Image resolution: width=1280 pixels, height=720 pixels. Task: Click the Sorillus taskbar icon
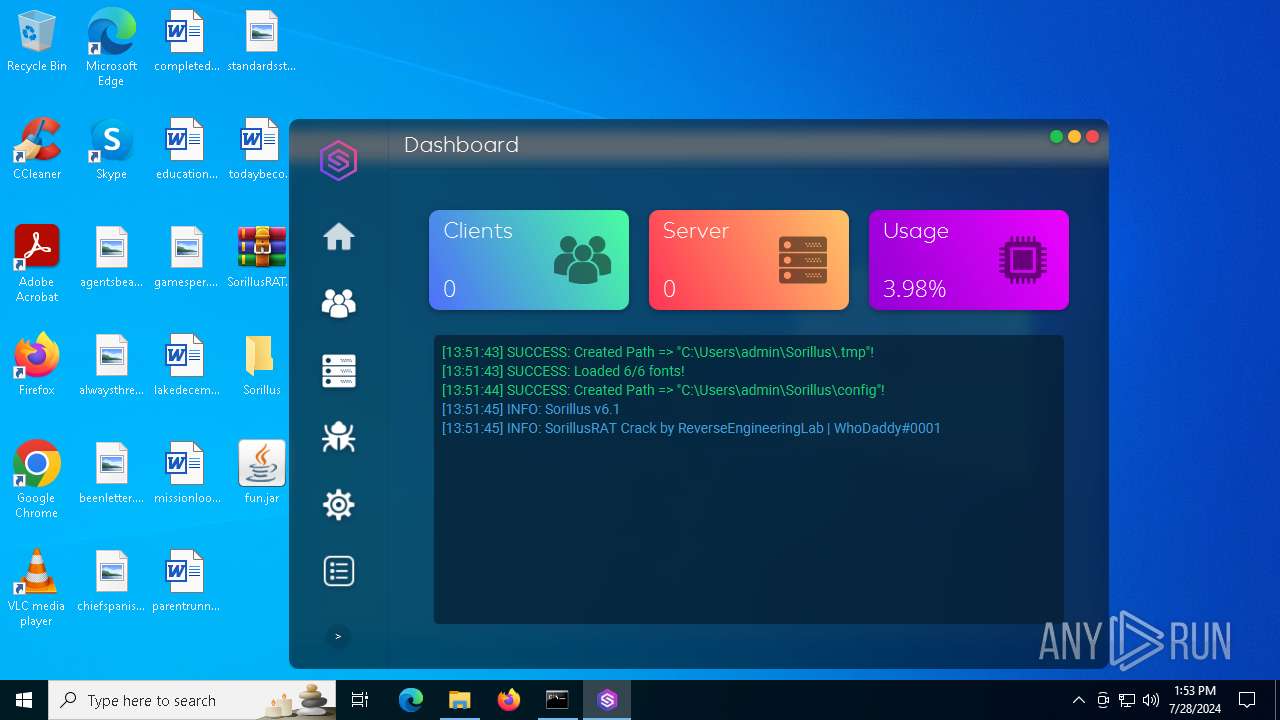click(607, 700)
